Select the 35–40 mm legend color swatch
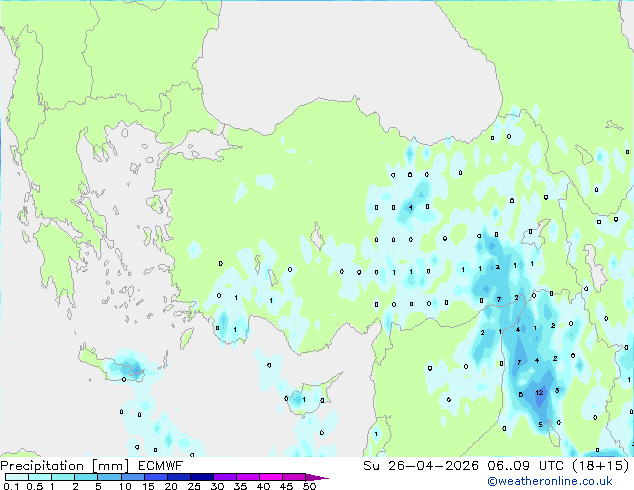The height and width of the screenshot is (490, 634). pyautogui.click(x=248, y=477)
